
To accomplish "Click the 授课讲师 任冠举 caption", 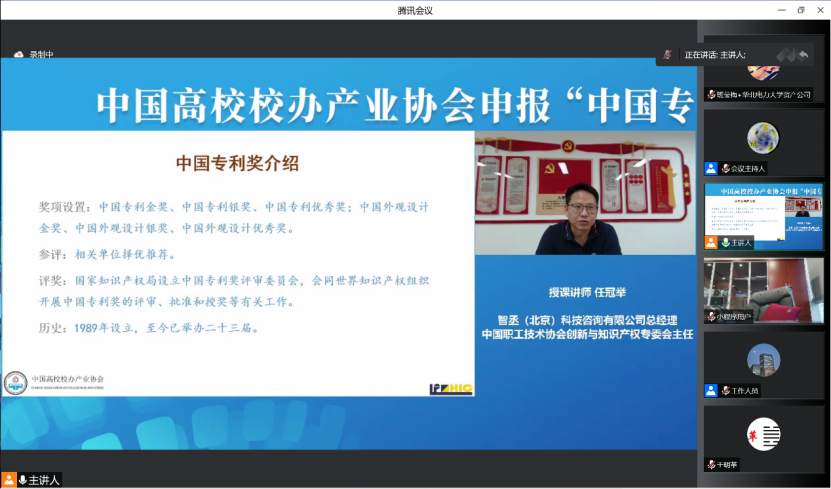I will click(587, 292).
